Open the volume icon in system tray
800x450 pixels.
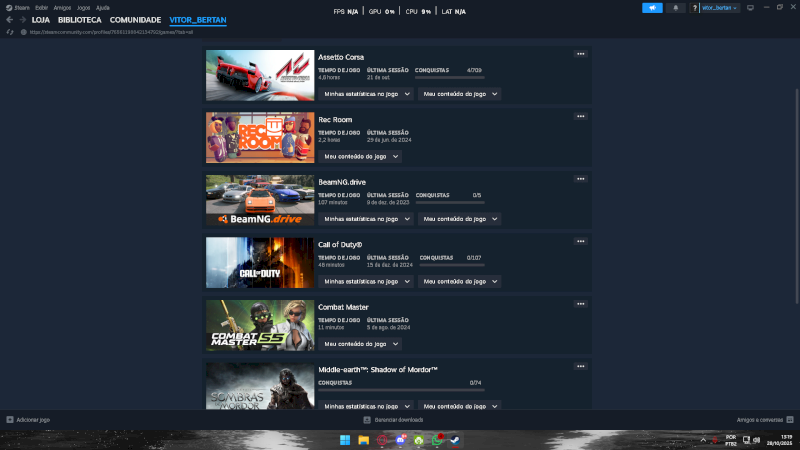coord(757,440)
